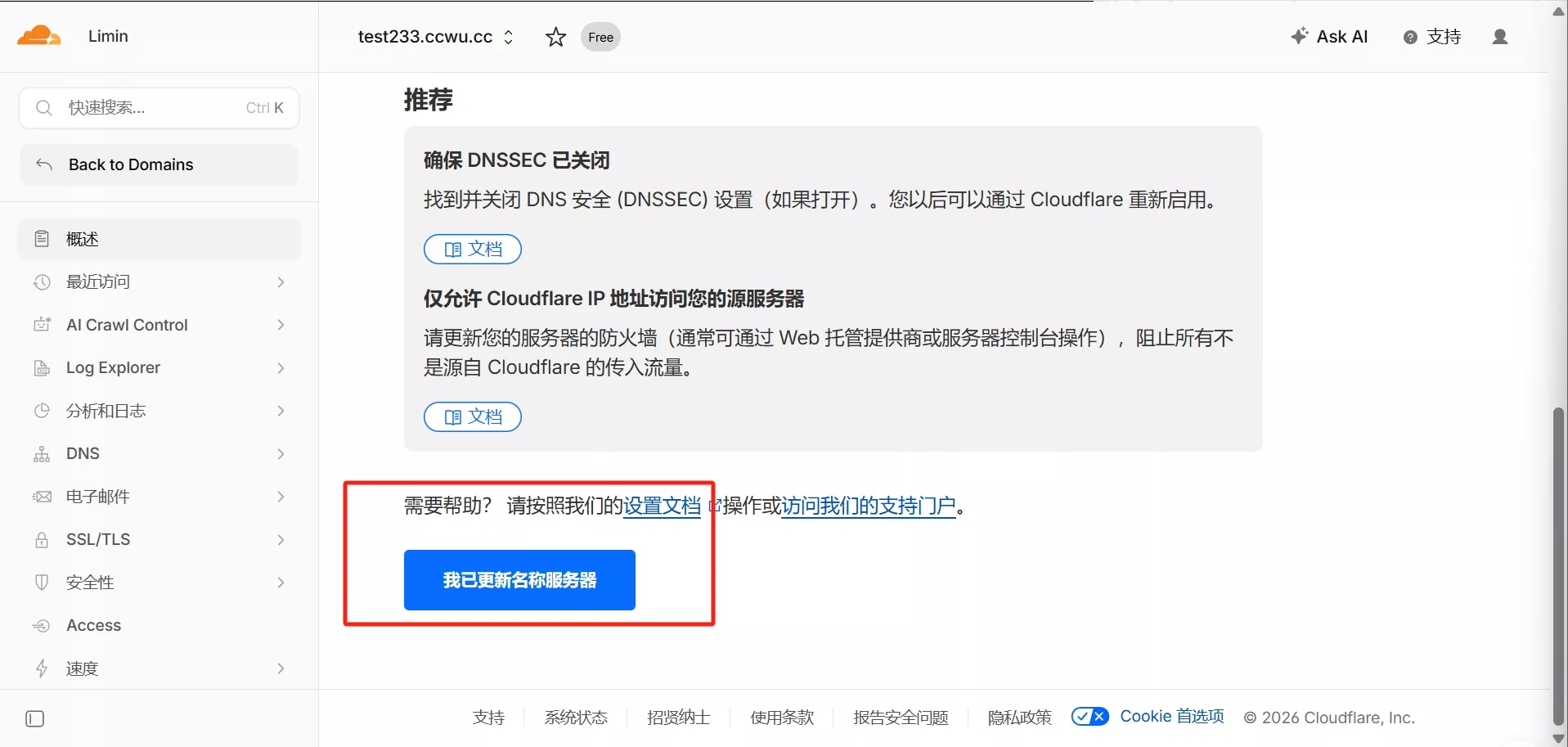The height and width of the screenshot is (747, 1568).
Task: Open 文档 button under DNSSEC section
Action: 473,250
